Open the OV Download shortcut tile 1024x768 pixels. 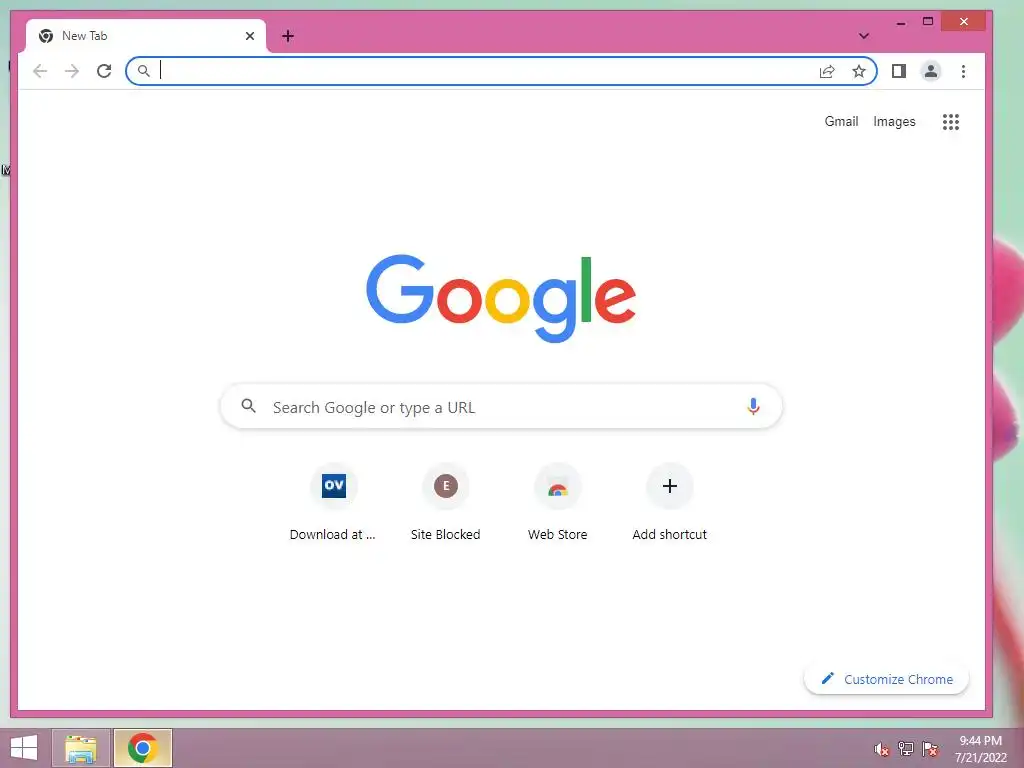tap(333, 503)
